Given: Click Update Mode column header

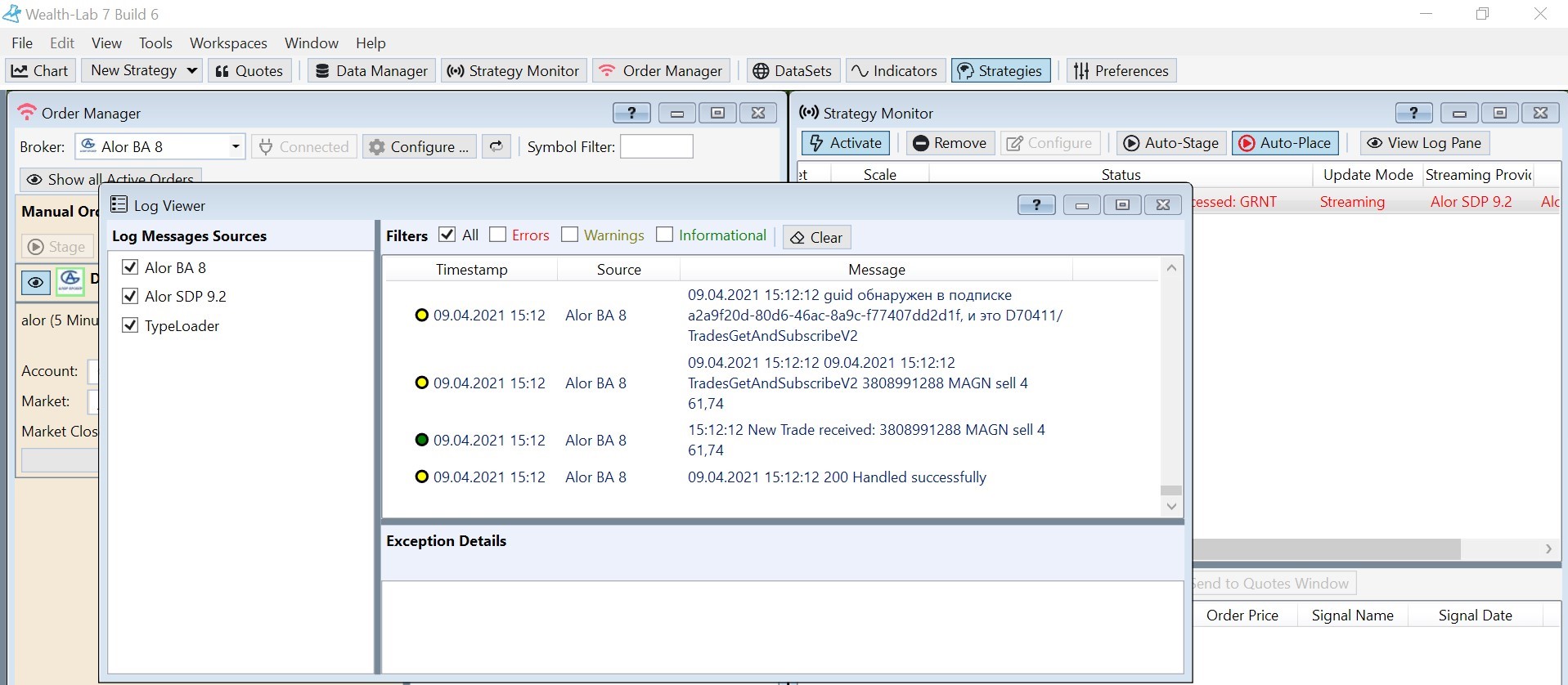Looking at the screenshot, I should (1368, 175).
